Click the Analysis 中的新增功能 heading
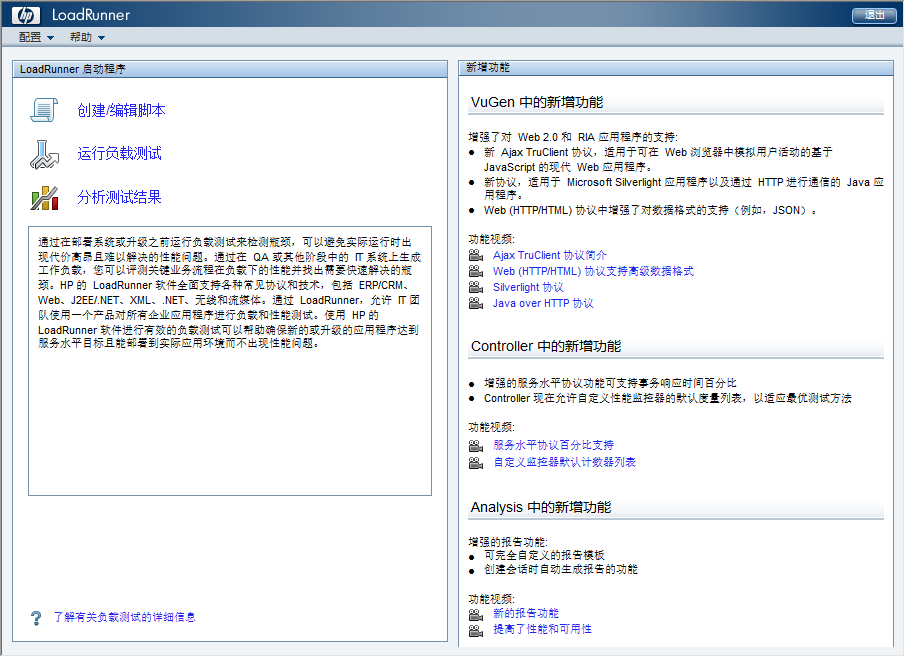The image size is (905, 657). tap(541, 507)
